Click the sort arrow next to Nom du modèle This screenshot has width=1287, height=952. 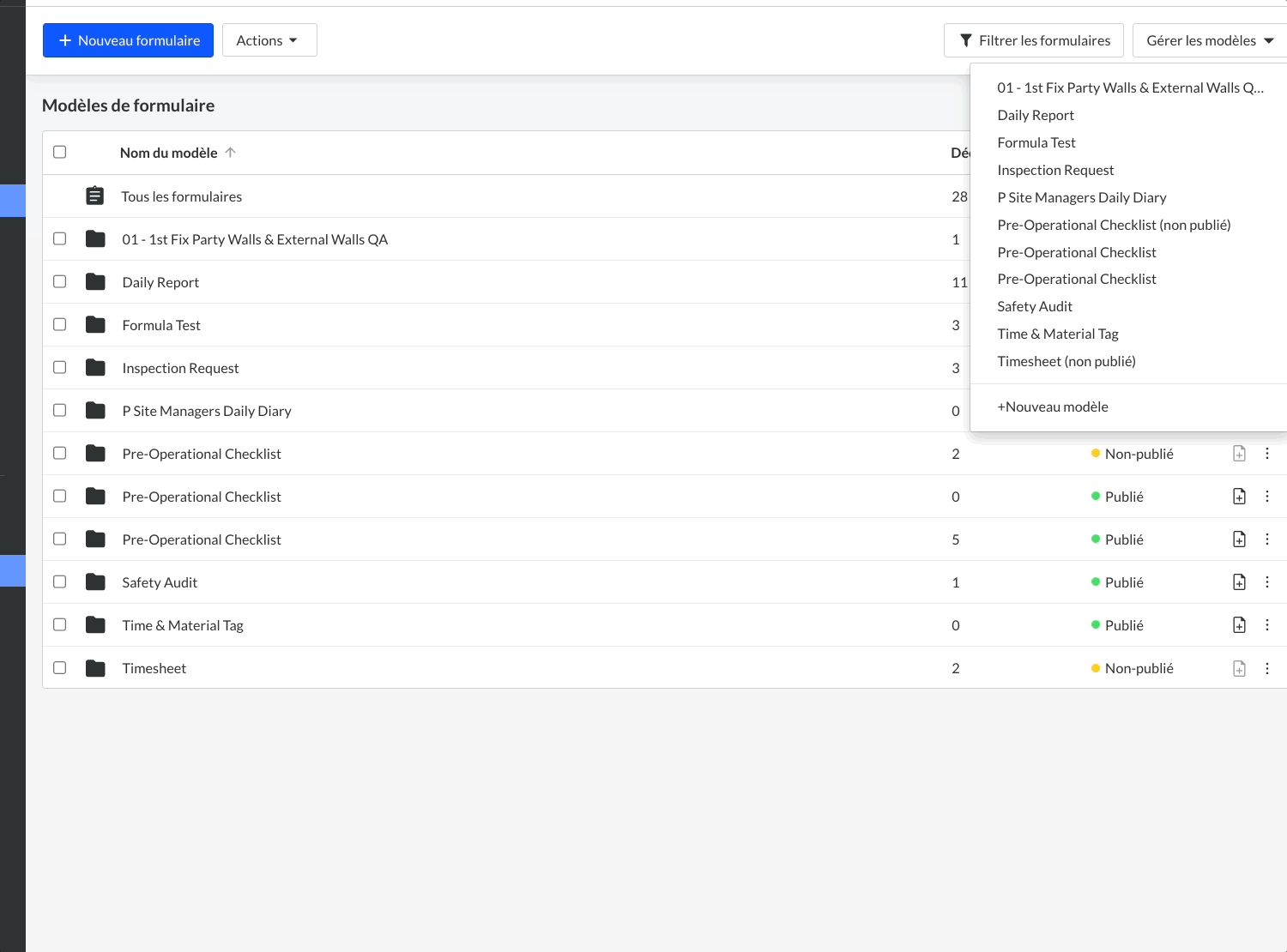[230, 153]
